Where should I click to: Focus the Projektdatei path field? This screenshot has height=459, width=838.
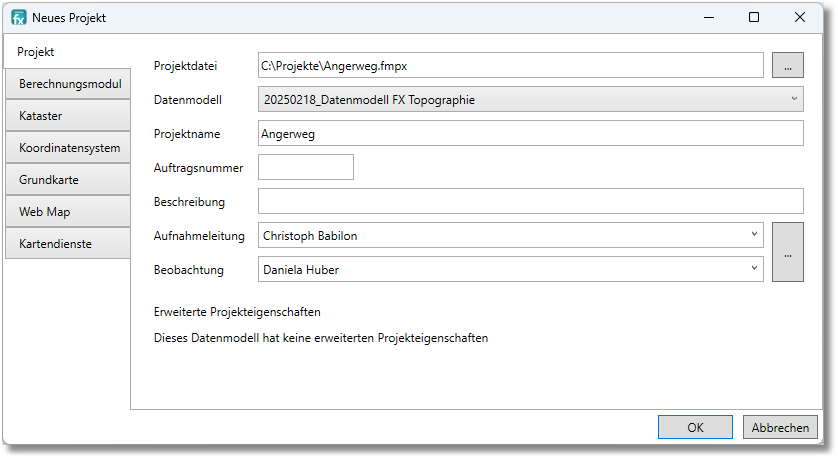tap(510, 66)
